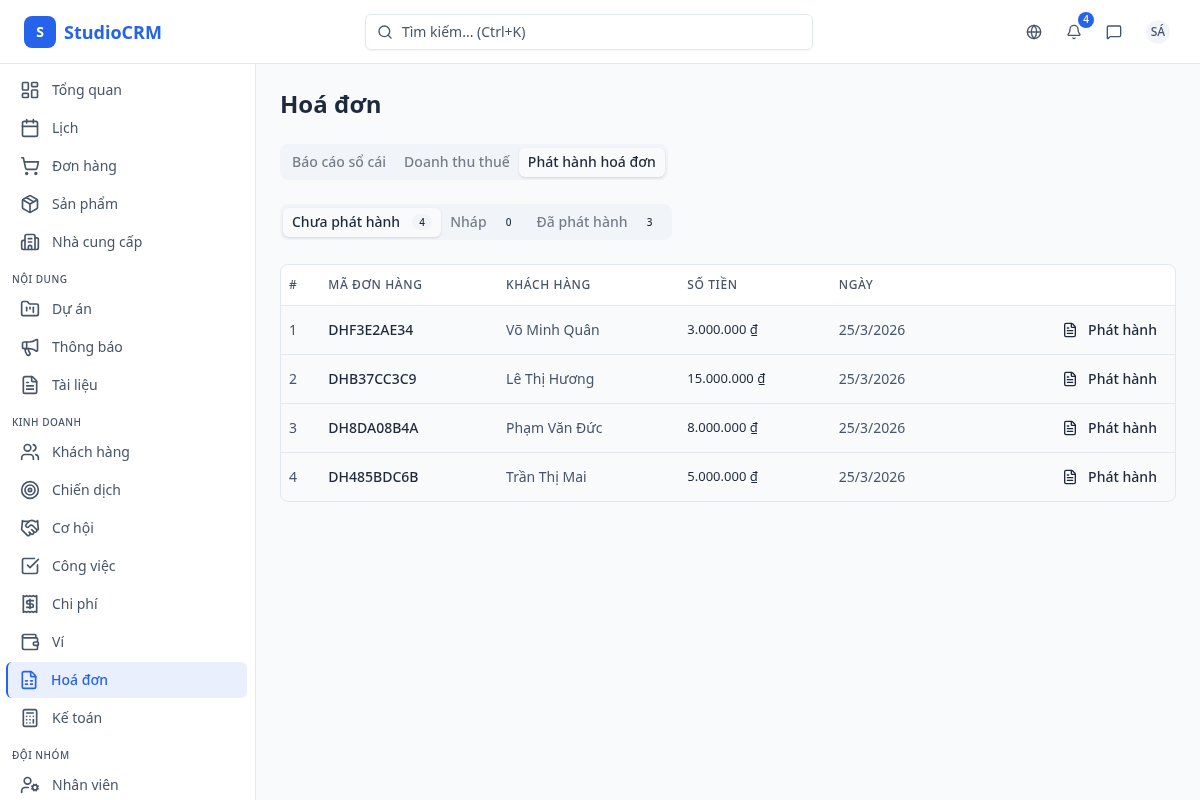Open the chat messages icon
This screenshot has width=1200, height=800.
click(x=1114, y=32)
